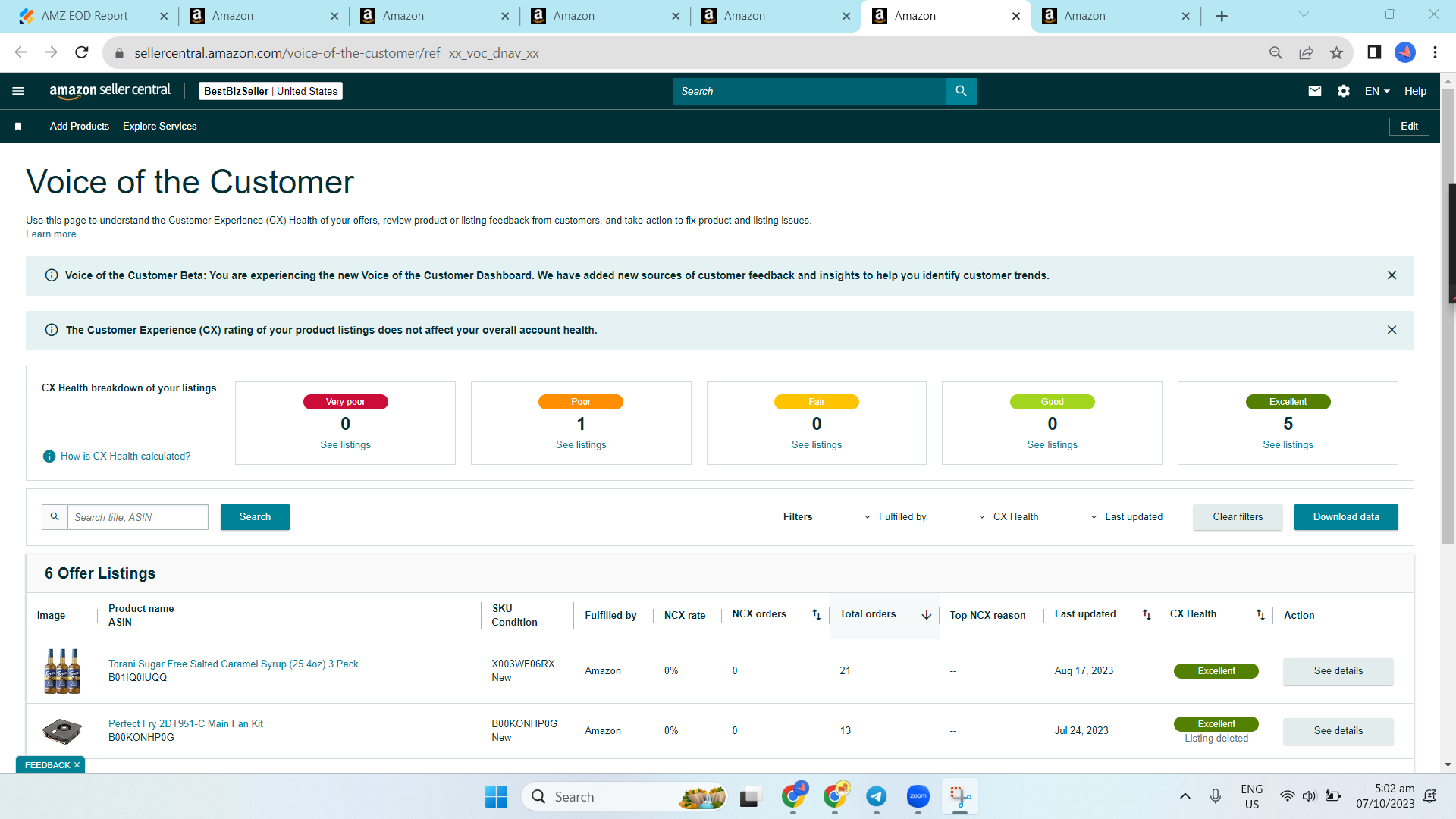
Task: Sort by Total orders down arrow
Action: pyautogui.click(x=926, y=615)
